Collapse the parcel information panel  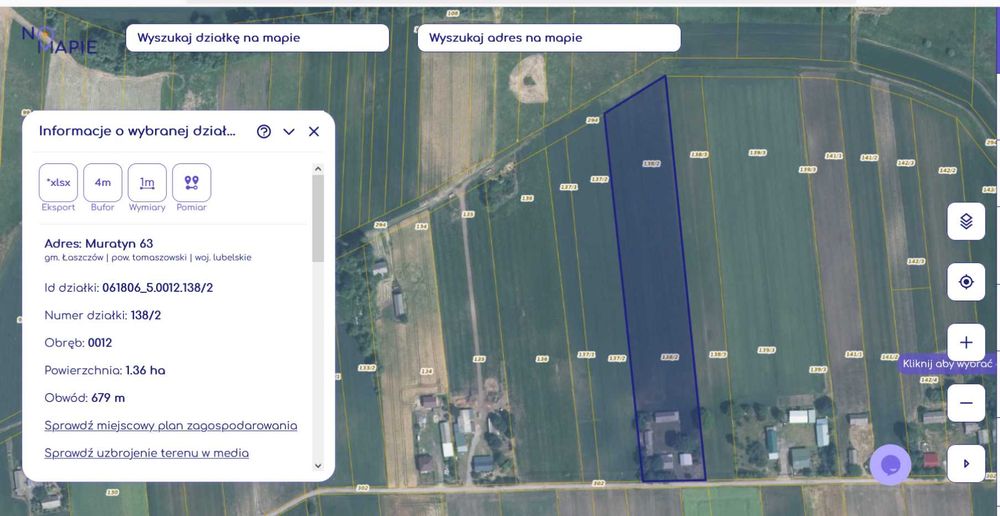coord(289,131)
